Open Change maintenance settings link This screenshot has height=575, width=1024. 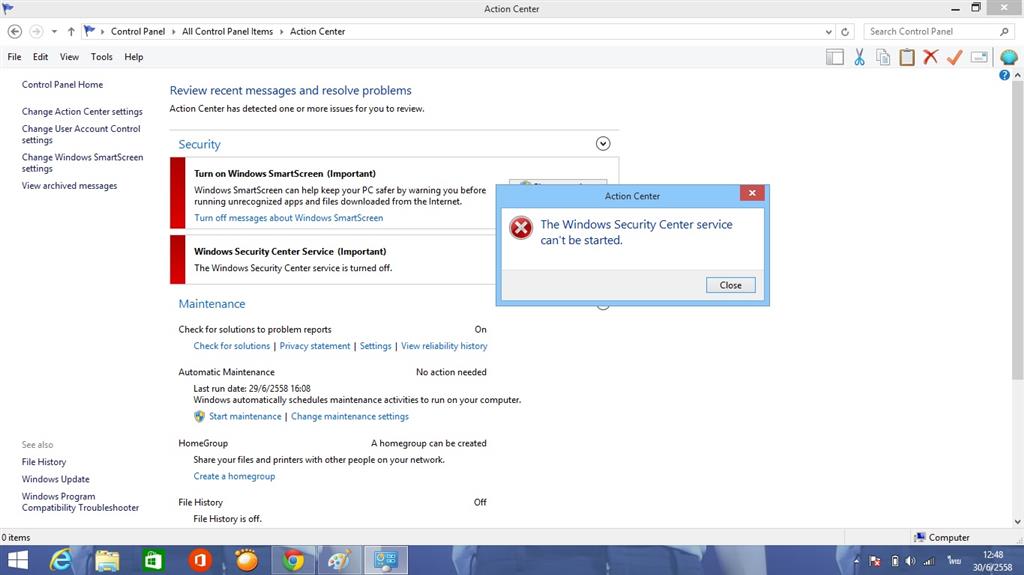[349, 416]
